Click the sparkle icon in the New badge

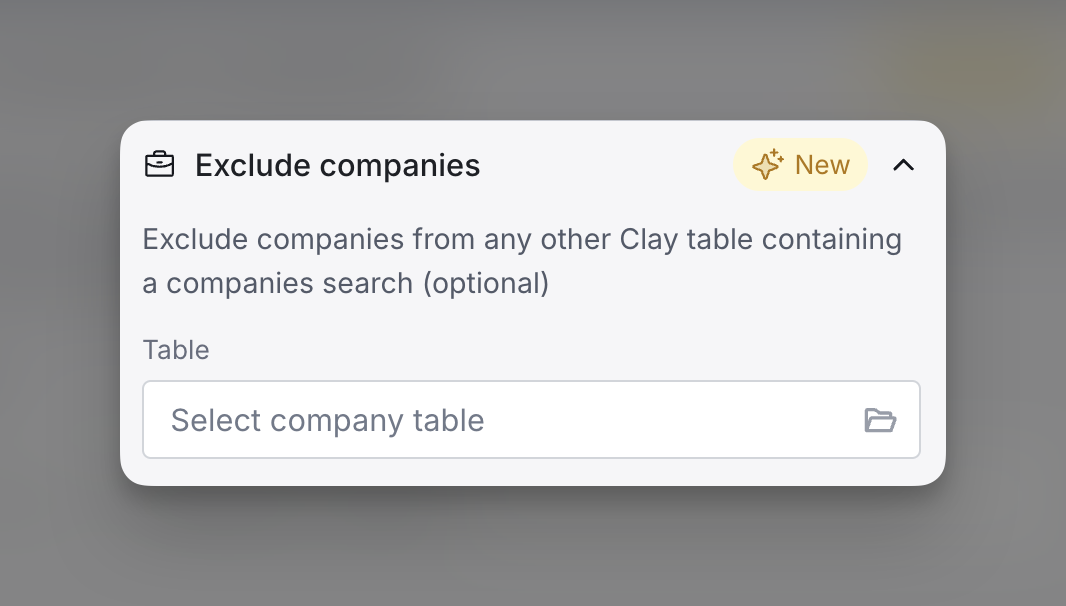768,165
